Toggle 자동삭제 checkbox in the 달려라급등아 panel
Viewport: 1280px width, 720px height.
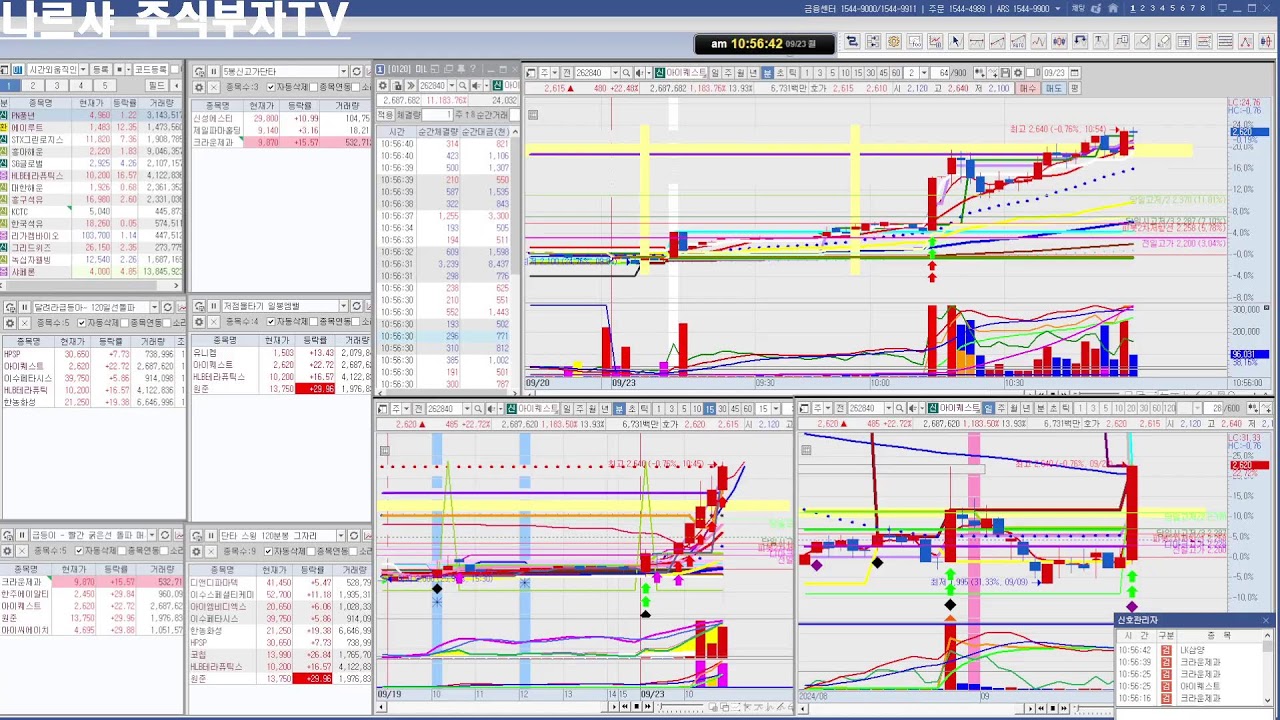[81, 322]
